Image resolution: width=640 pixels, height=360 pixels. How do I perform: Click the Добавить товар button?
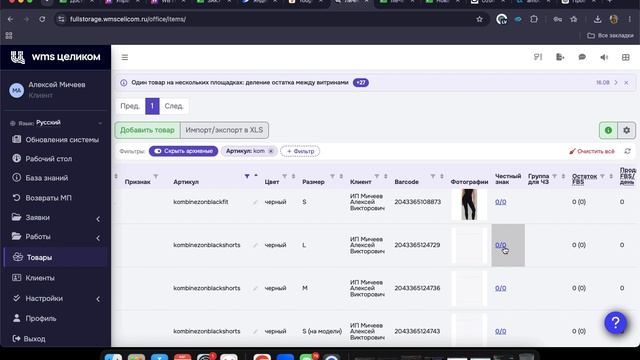click(x=147, y=130)
